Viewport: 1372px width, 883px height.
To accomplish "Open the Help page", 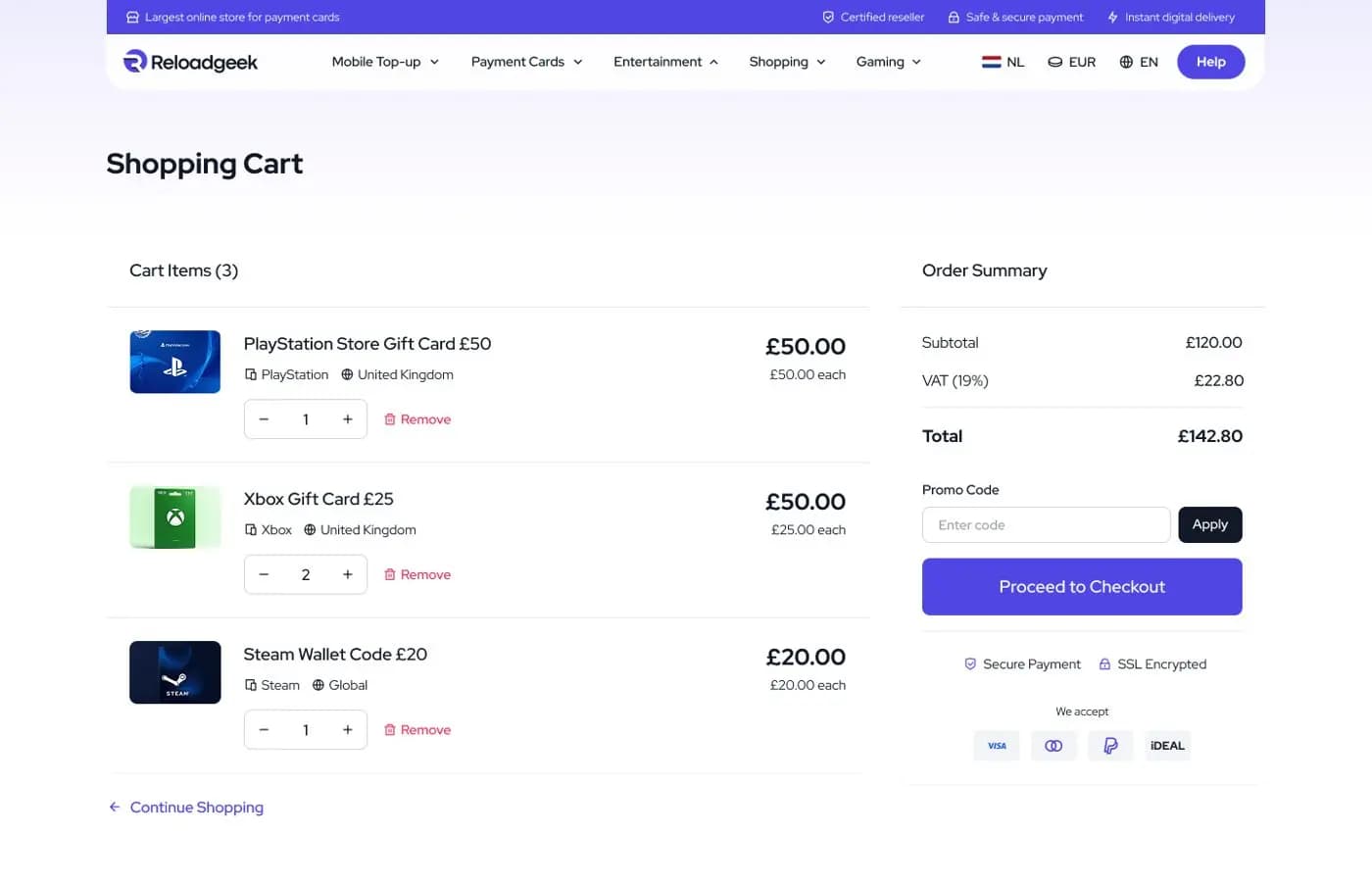I will [1210, 62].
